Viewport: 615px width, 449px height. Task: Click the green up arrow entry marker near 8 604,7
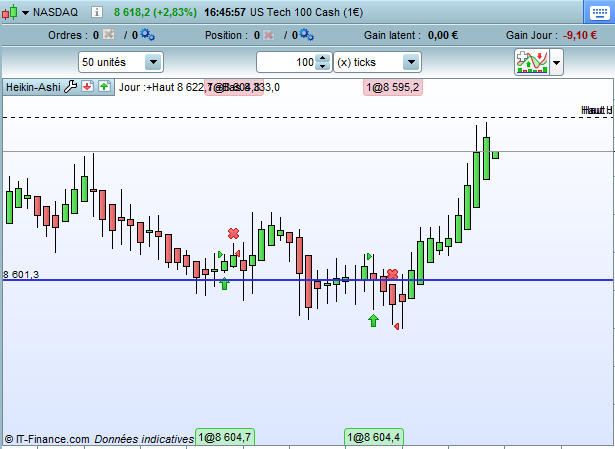tap(224, 284)
